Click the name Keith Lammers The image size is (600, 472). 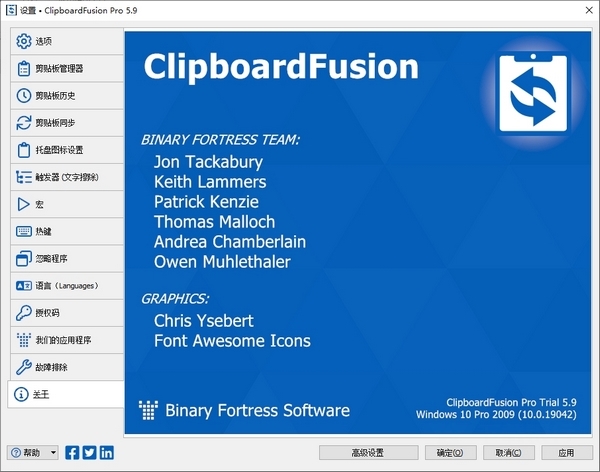tap(210, 182)
